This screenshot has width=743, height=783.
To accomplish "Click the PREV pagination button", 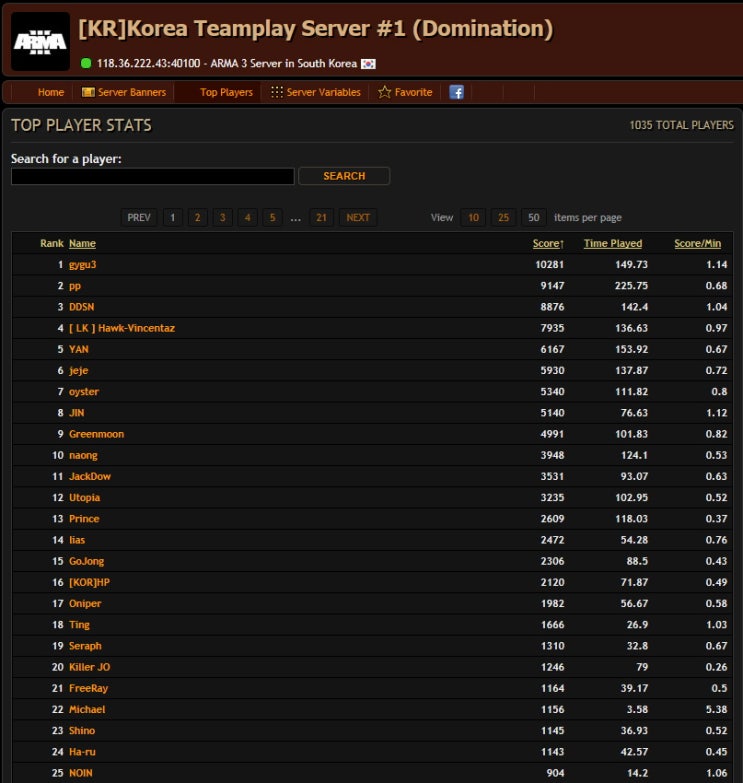I will (x=139, y=218).
